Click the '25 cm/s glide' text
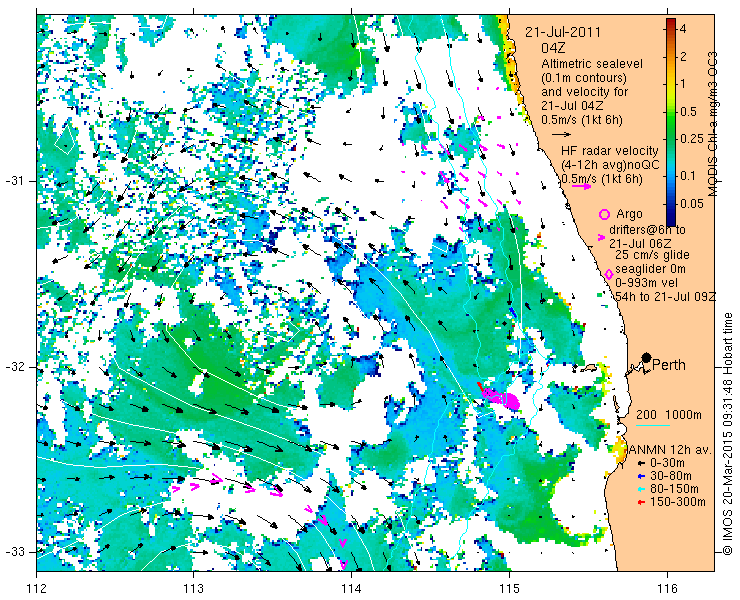Screen dimensions: 740x600 [x=653, y=255]
